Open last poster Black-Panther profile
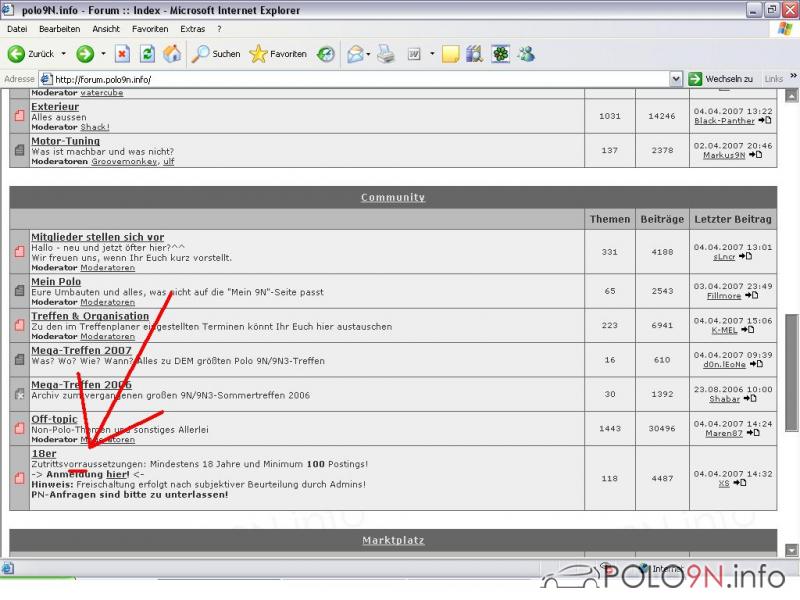 (x=724, y=121)
